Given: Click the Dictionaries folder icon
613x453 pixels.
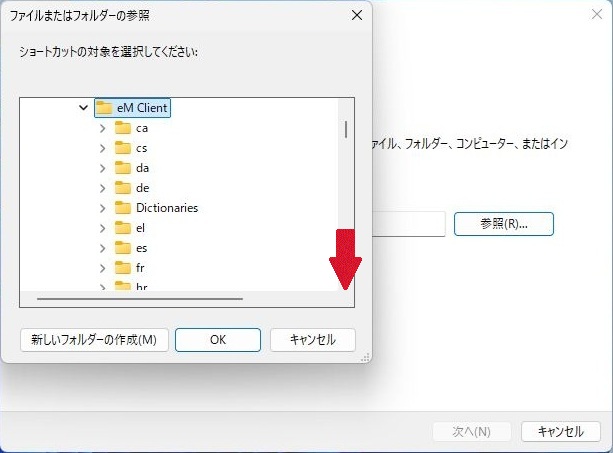Looking at the screenshot, I should click(x=123, y=208).
